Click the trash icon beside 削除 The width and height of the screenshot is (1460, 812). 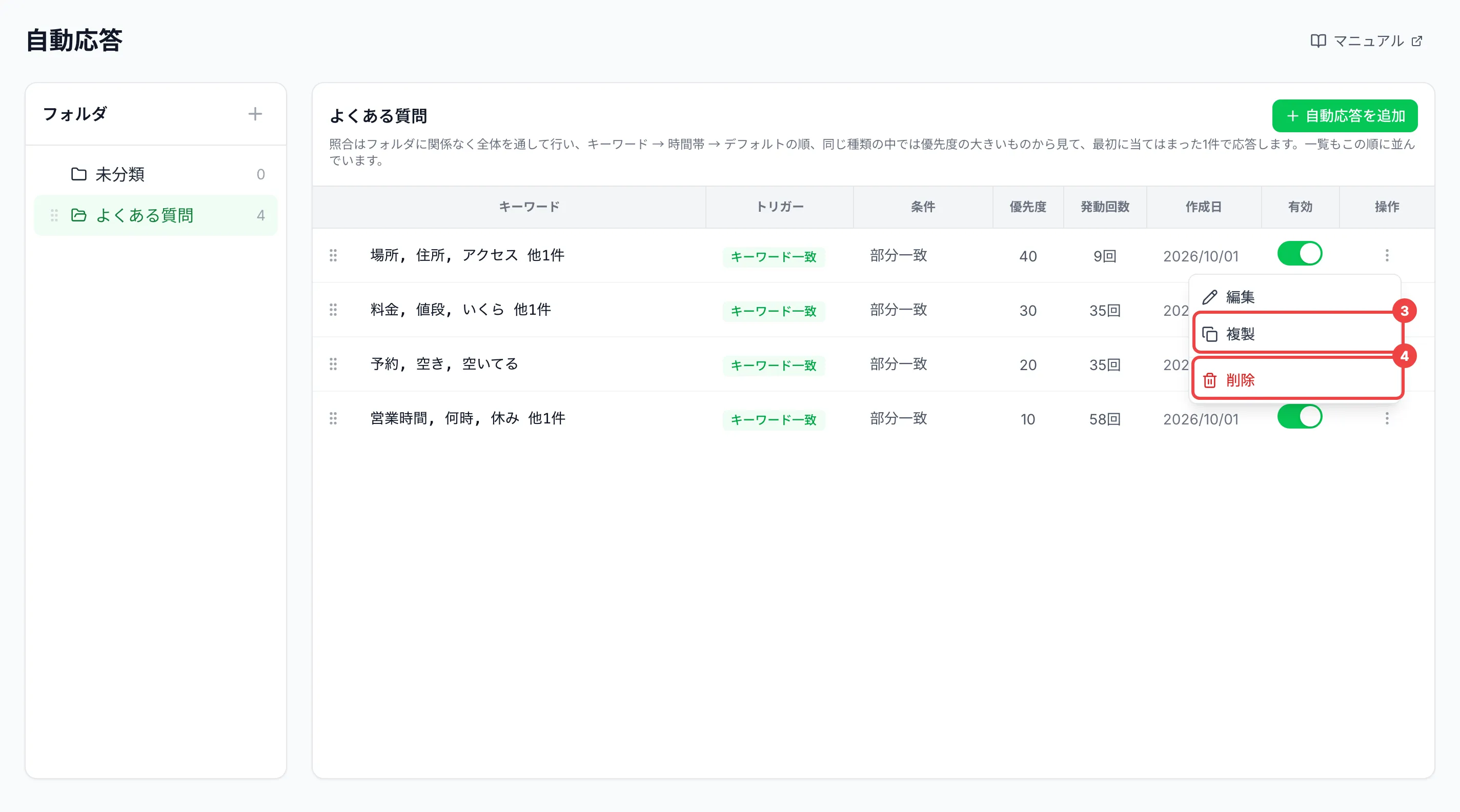1209,380
